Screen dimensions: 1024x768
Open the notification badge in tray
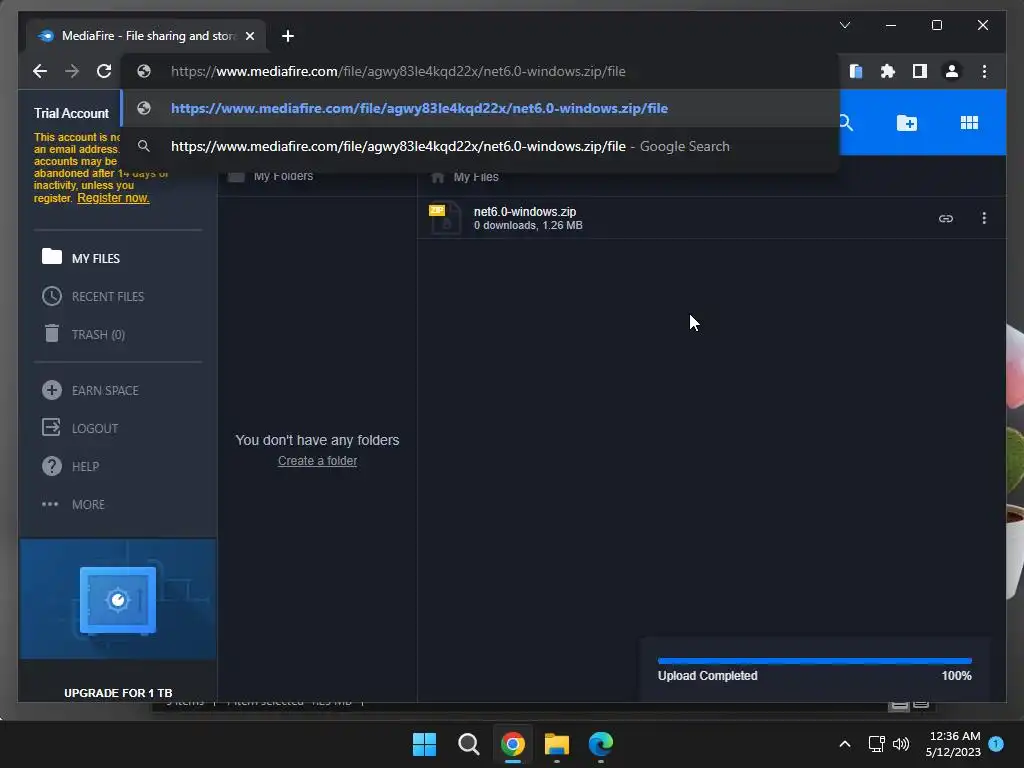pyautogui.click(x=996, y=744)
